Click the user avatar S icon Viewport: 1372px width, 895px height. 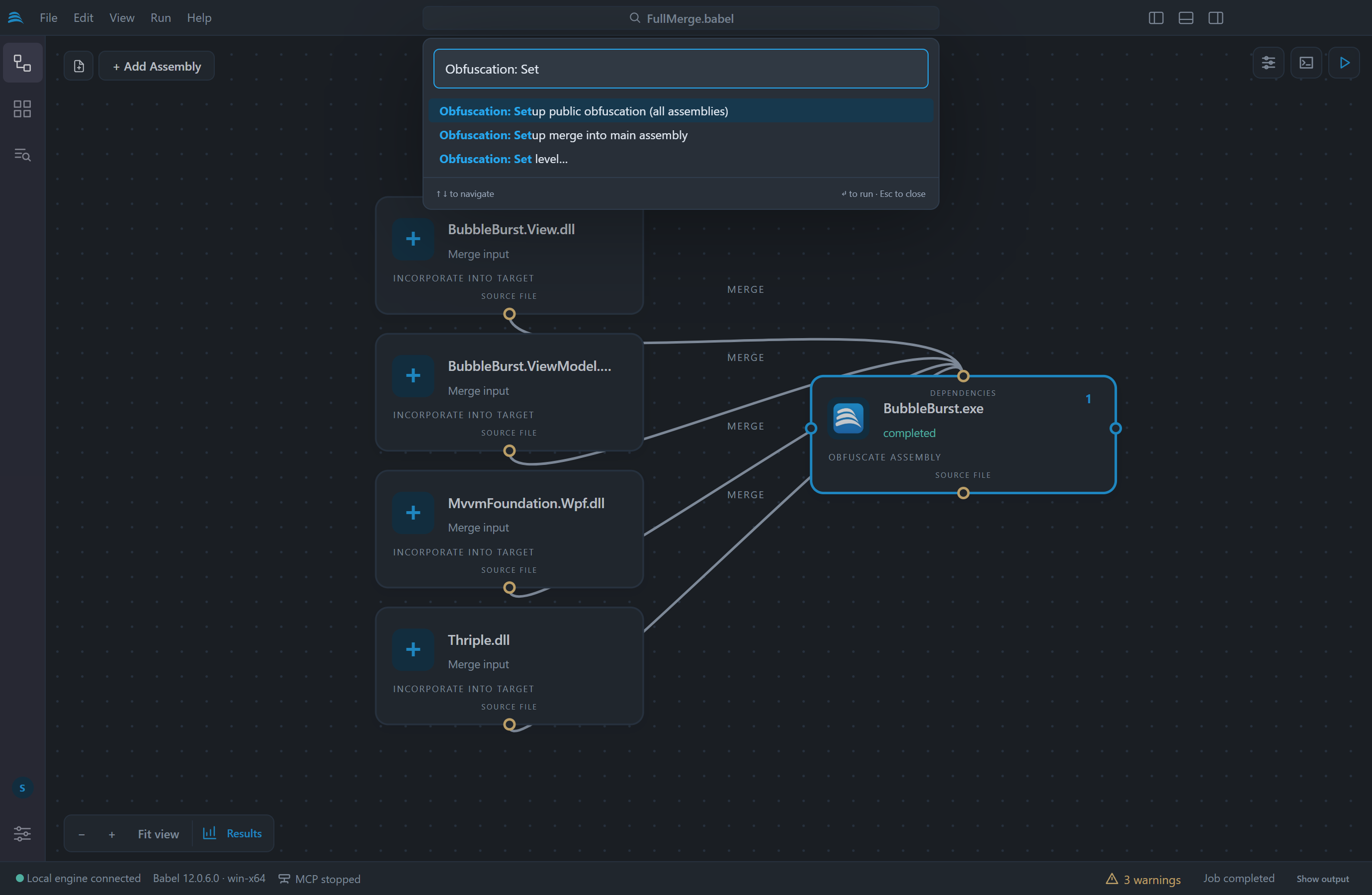tap(22, 788)
